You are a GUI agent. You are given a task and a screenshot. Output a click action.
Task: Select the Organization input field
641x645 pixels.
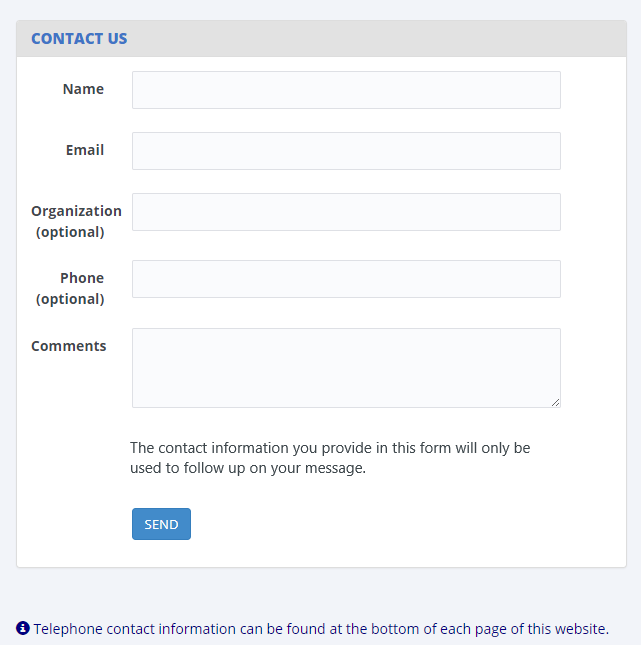click(346, 212)
